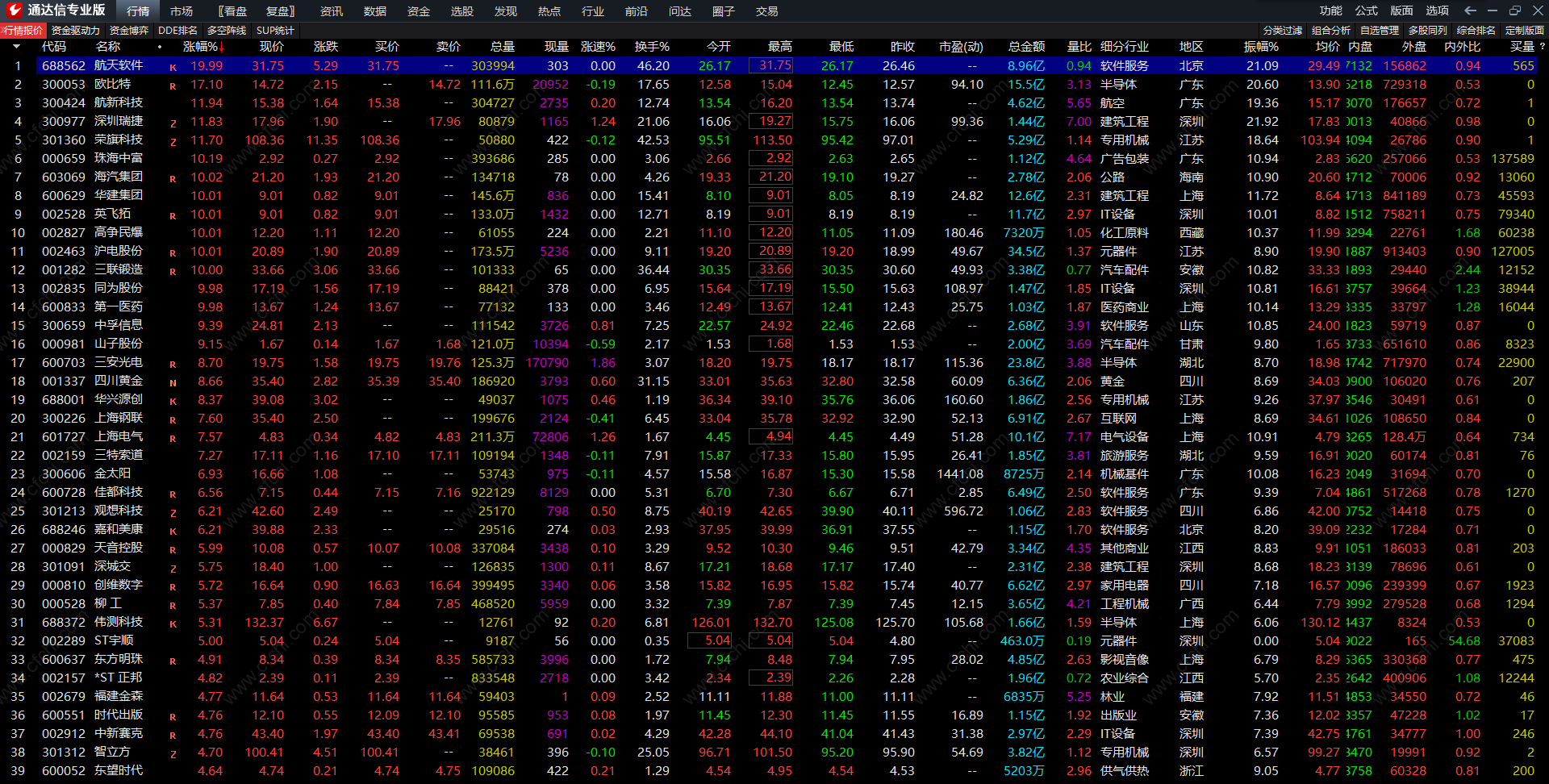Select the 珠海中富 stock name

pyautogui.click(x=119, y=158)
